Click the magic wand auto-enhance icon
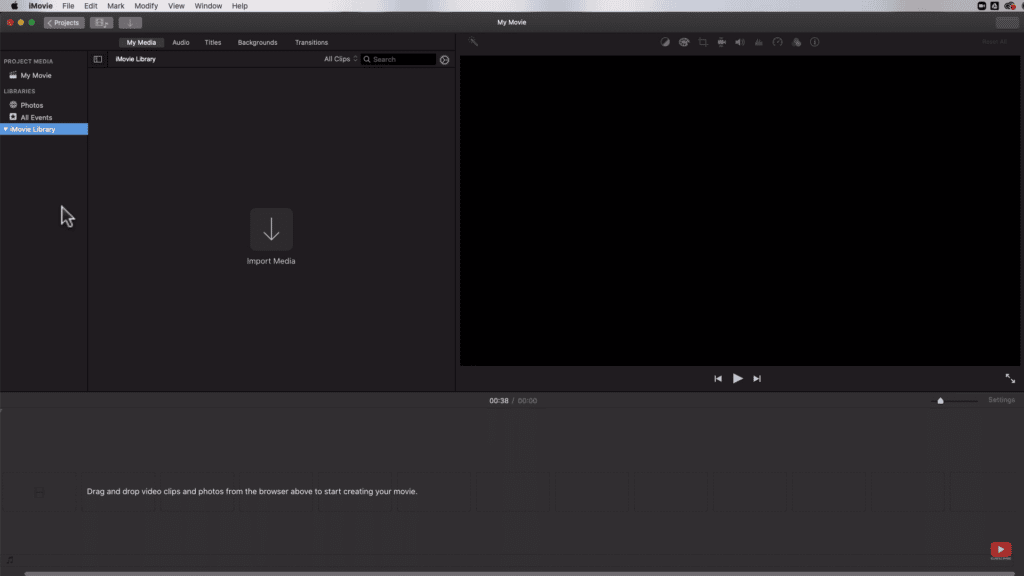Screen dimensions: 1024x576 [x=474, y=42]
